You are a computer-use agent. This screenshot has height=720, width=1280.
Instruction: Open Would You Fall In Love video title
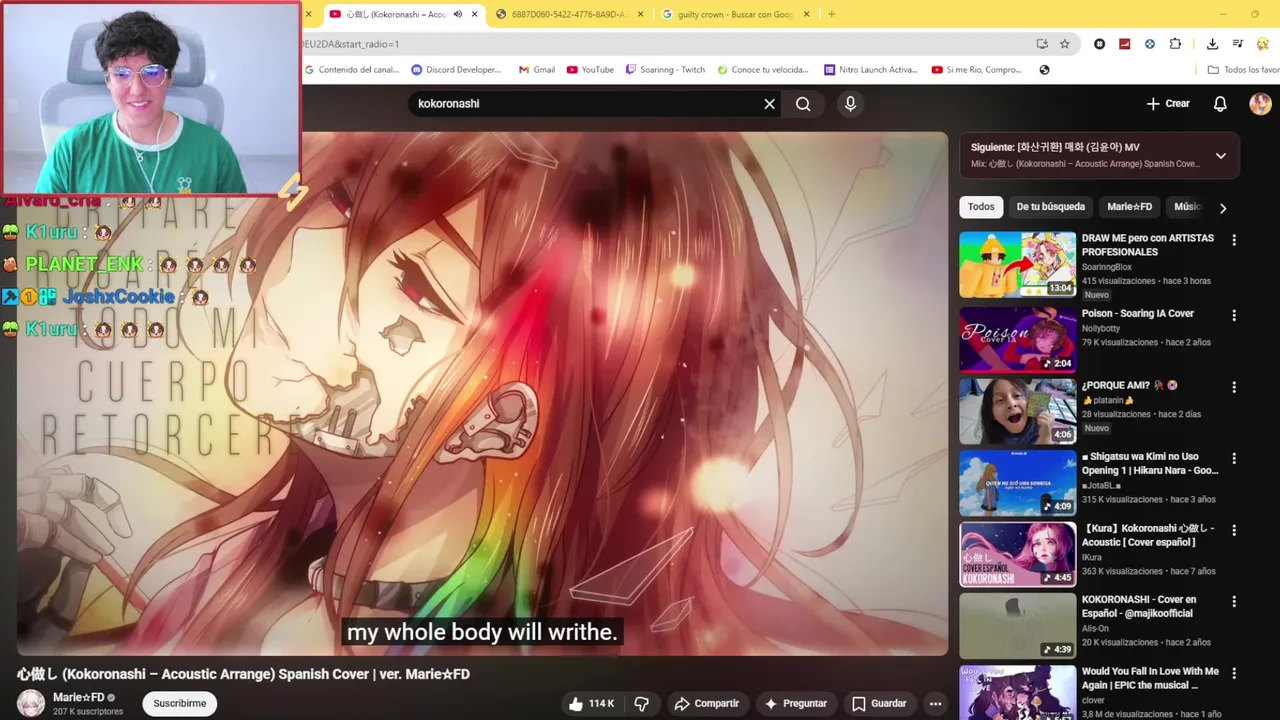point(1150,679)
